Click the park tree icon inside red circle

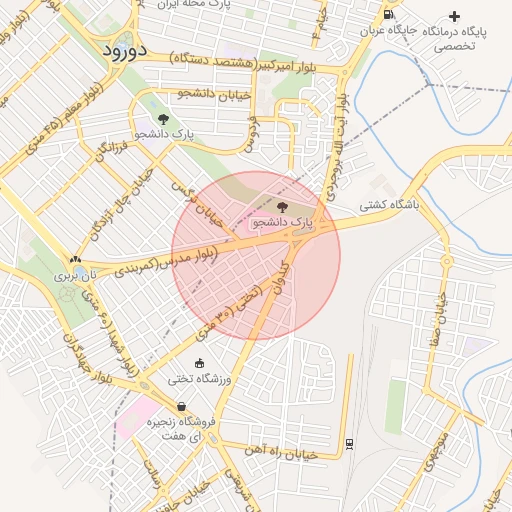pyautogui.click(x=282, y=207)
